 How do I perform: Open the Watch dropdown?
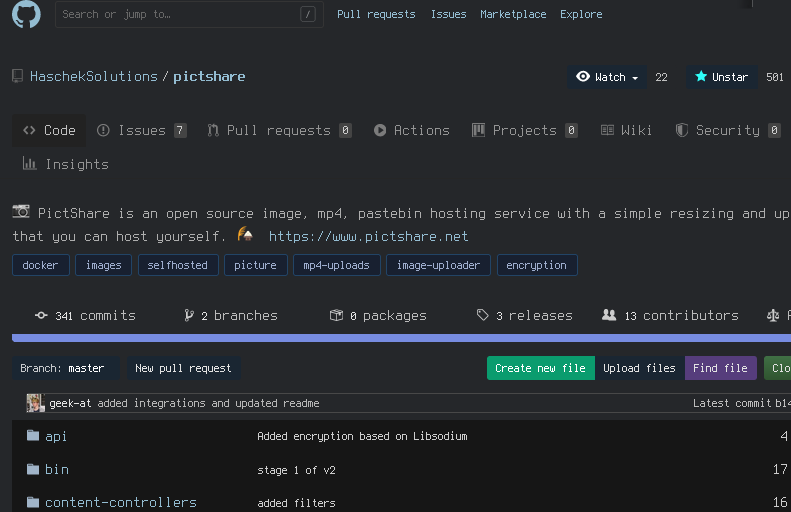[x=607, y=77]
